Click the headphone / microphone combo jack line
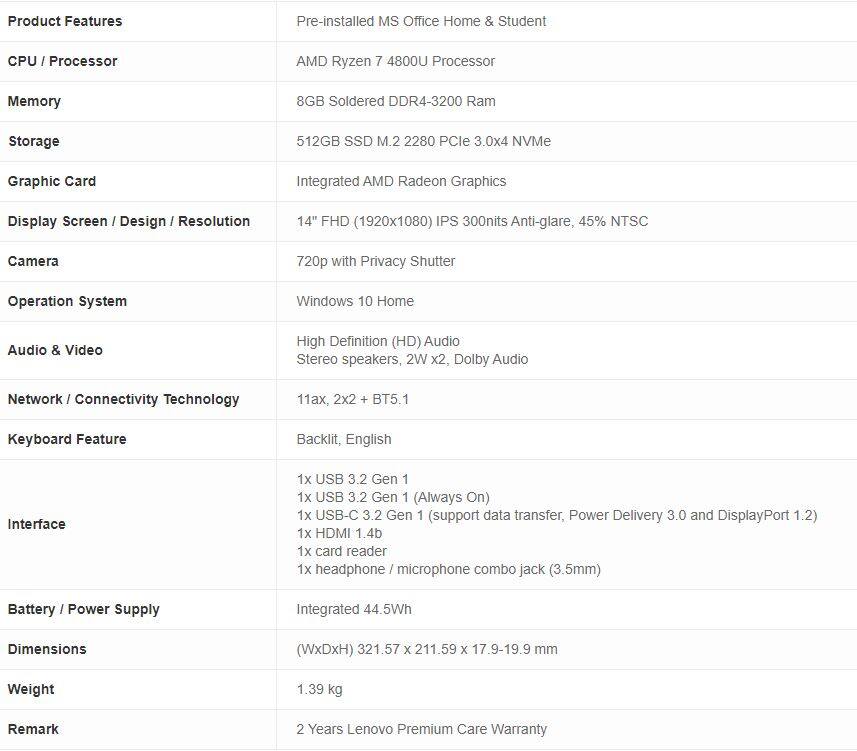 pyautogui.click(x=448, y=569)
